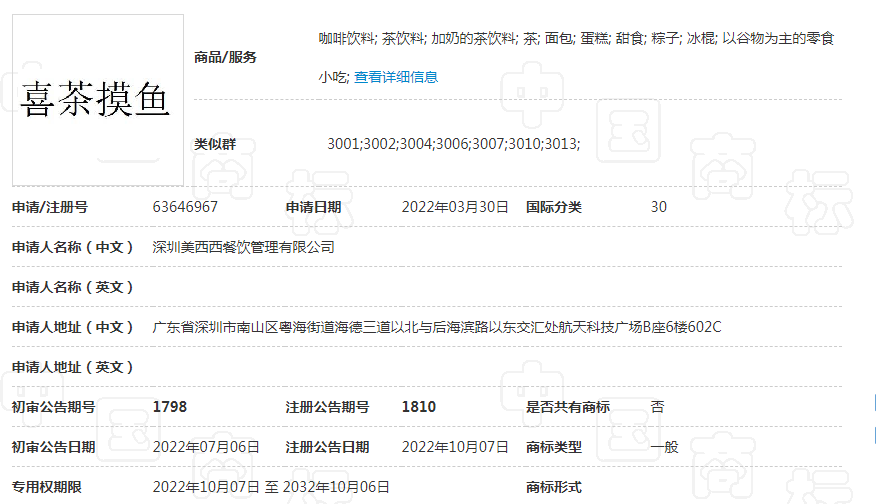876x504 pixels.
Task: Select the application date 2022年03月30日
Action: [x=455, y=207]
